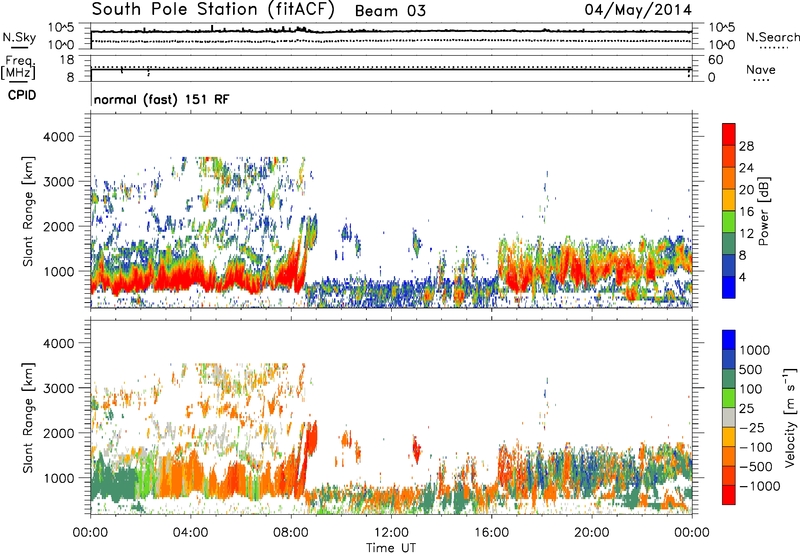Click the '08:00' time tick label
Viewport: 800px width, 554px height.
pos(291,533)
